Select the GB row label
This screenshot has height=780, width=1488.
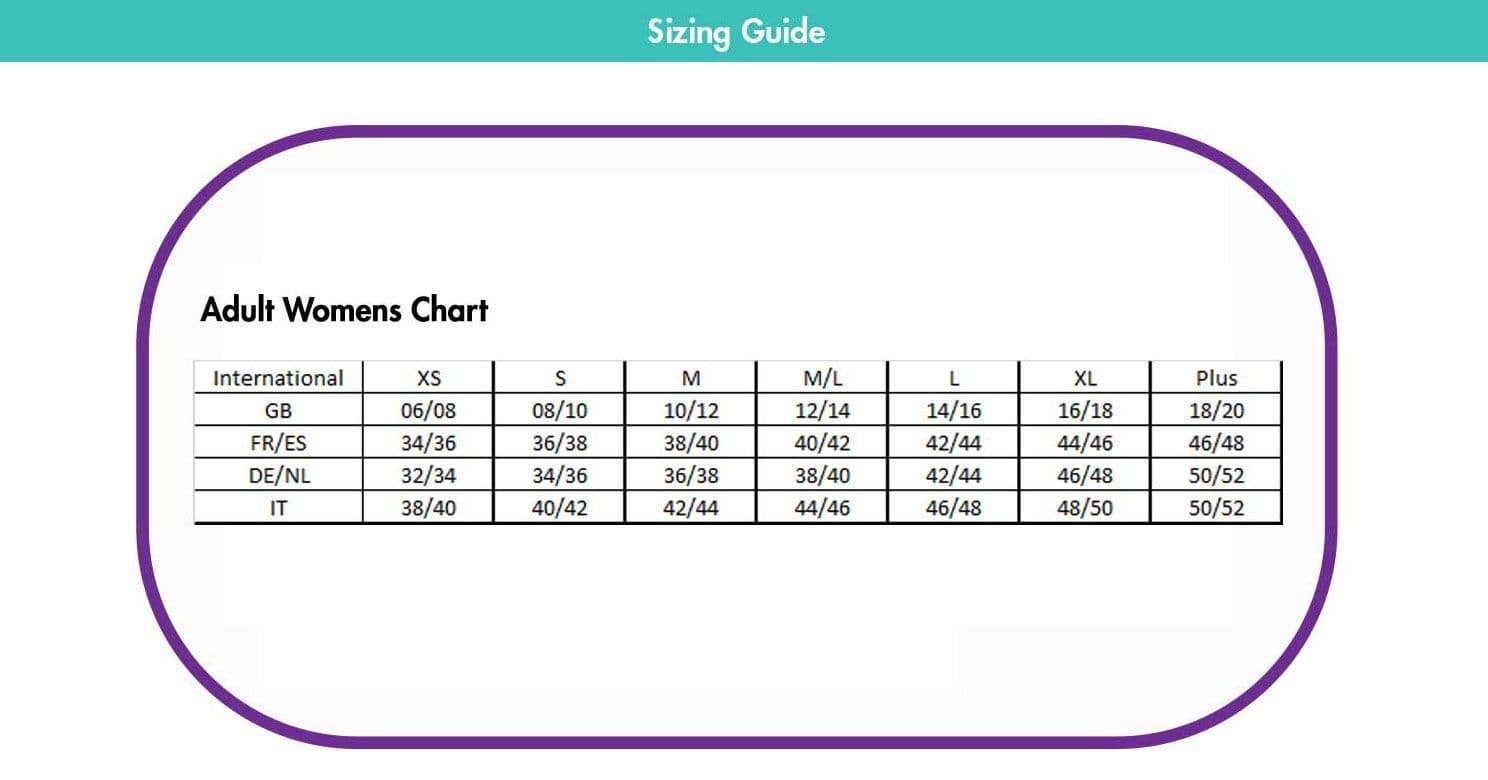[278, 410]
